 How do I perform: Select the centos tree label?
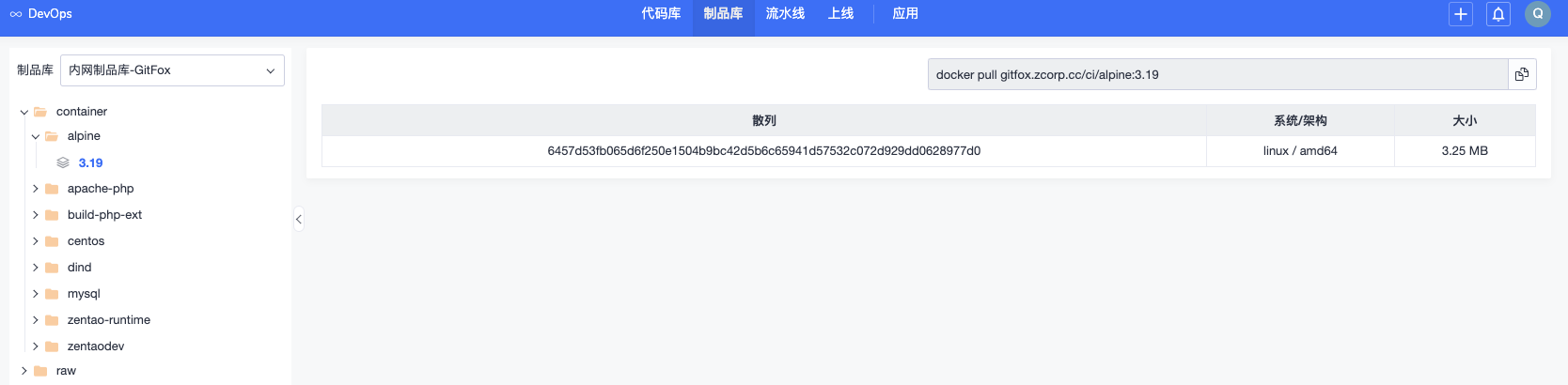(86, 241)
